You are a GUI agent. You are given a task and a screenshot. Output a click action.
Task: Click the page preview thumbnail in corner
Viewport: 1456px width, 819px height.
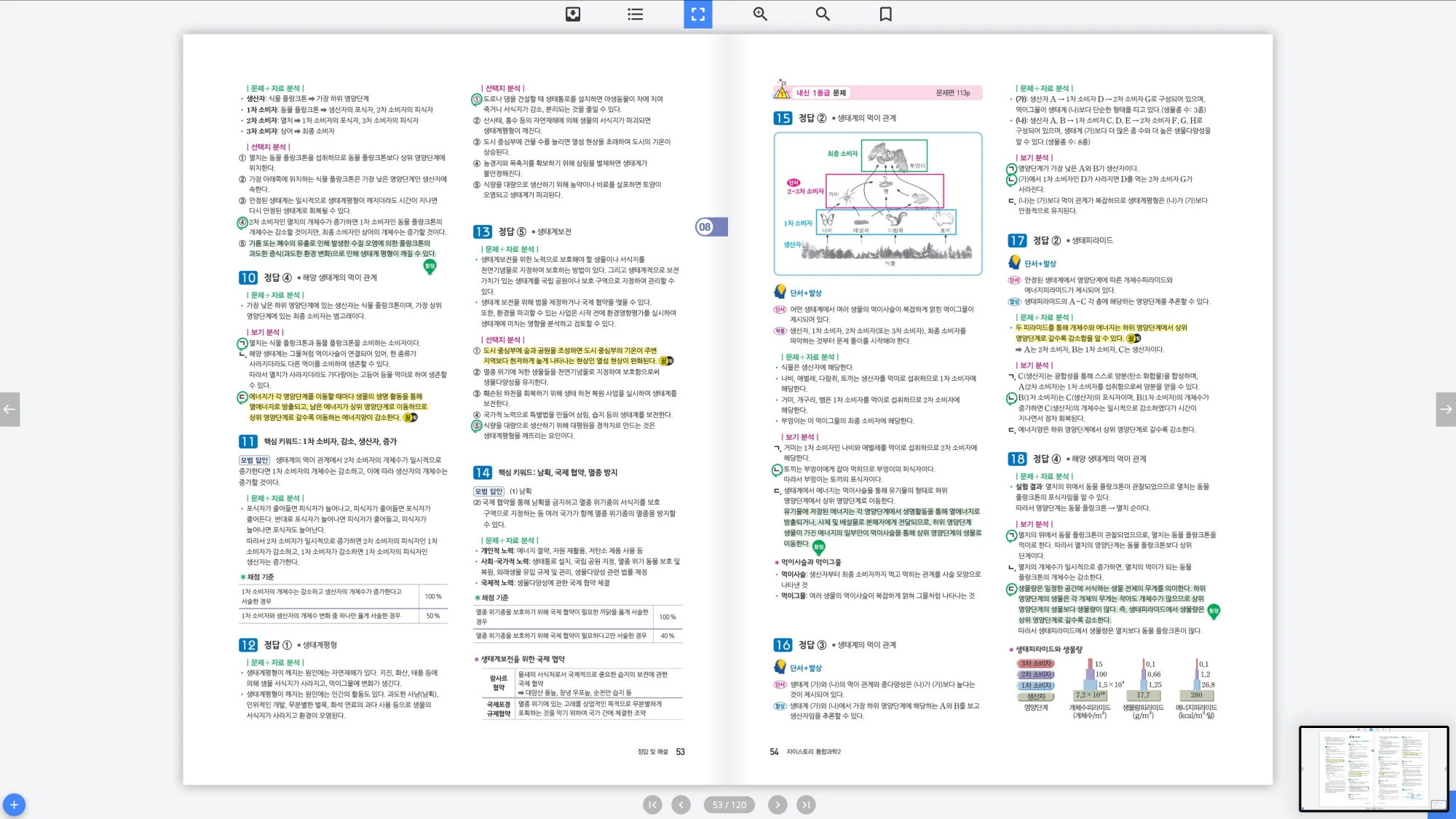tap(1373, 768)
